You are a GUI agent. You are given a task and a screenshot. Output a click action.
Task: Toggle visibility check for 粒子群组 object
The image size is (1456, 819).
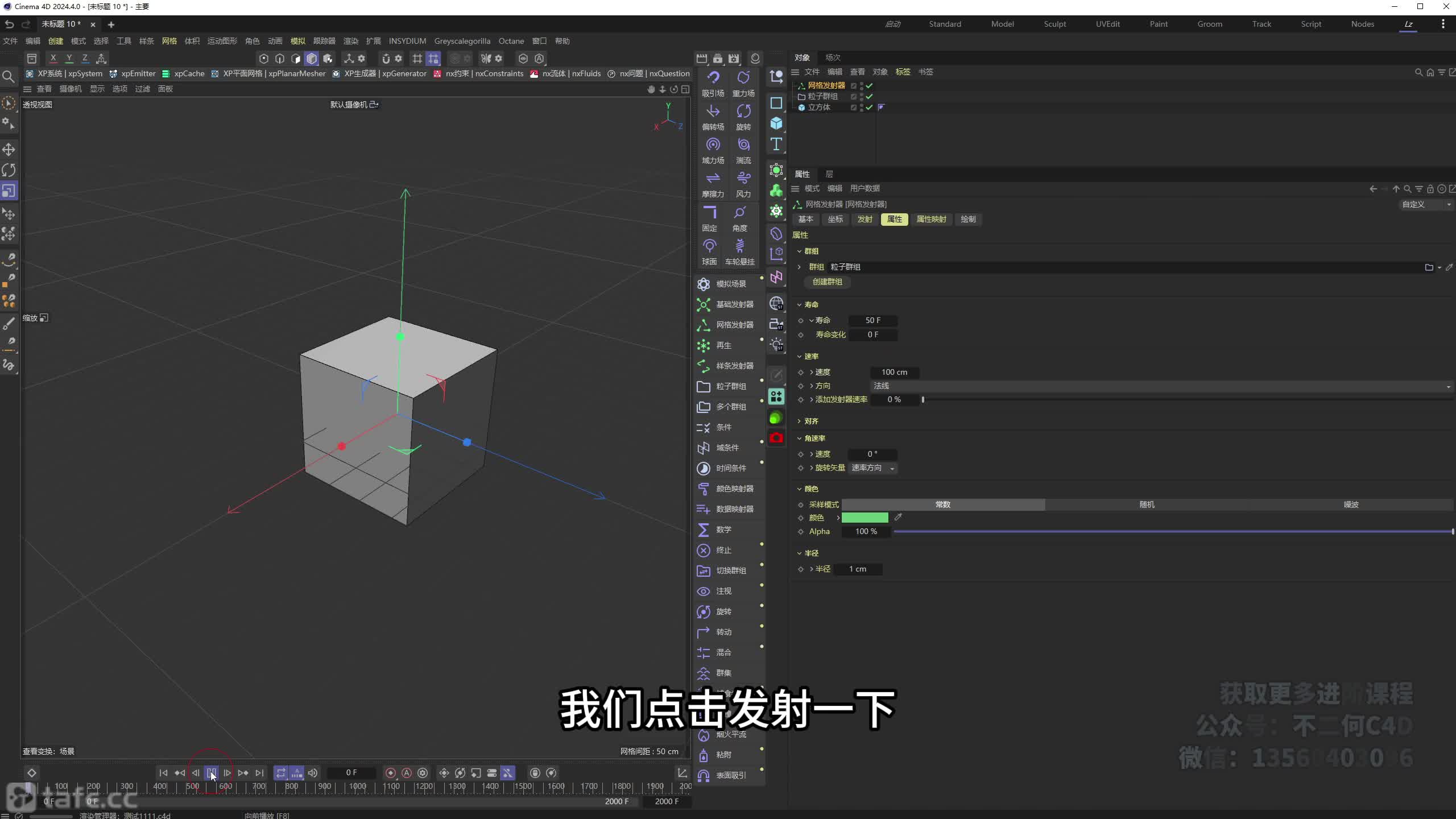(x=869, y=96)
